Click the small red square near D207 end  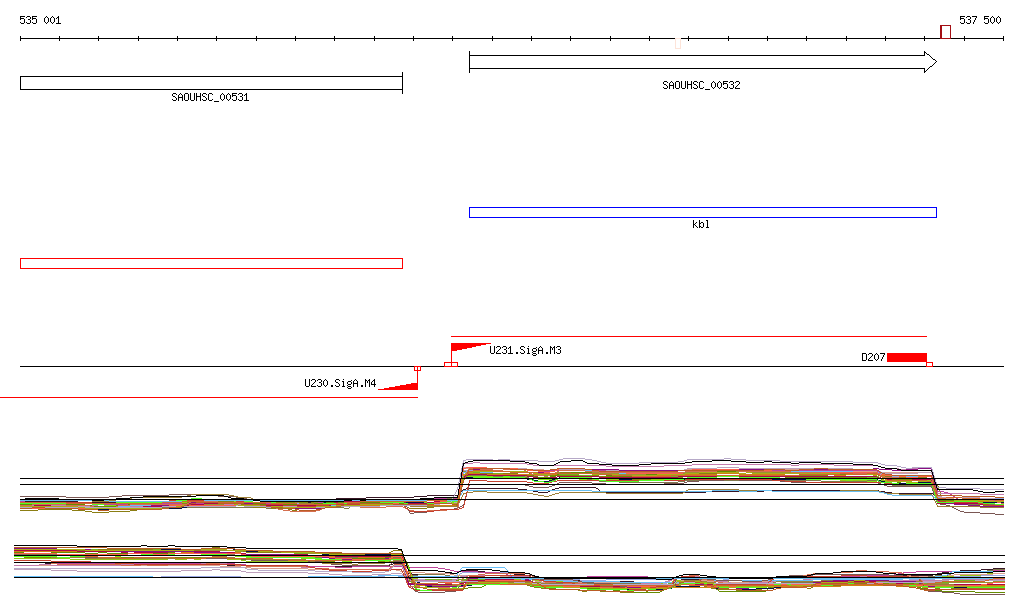(930, 364)
